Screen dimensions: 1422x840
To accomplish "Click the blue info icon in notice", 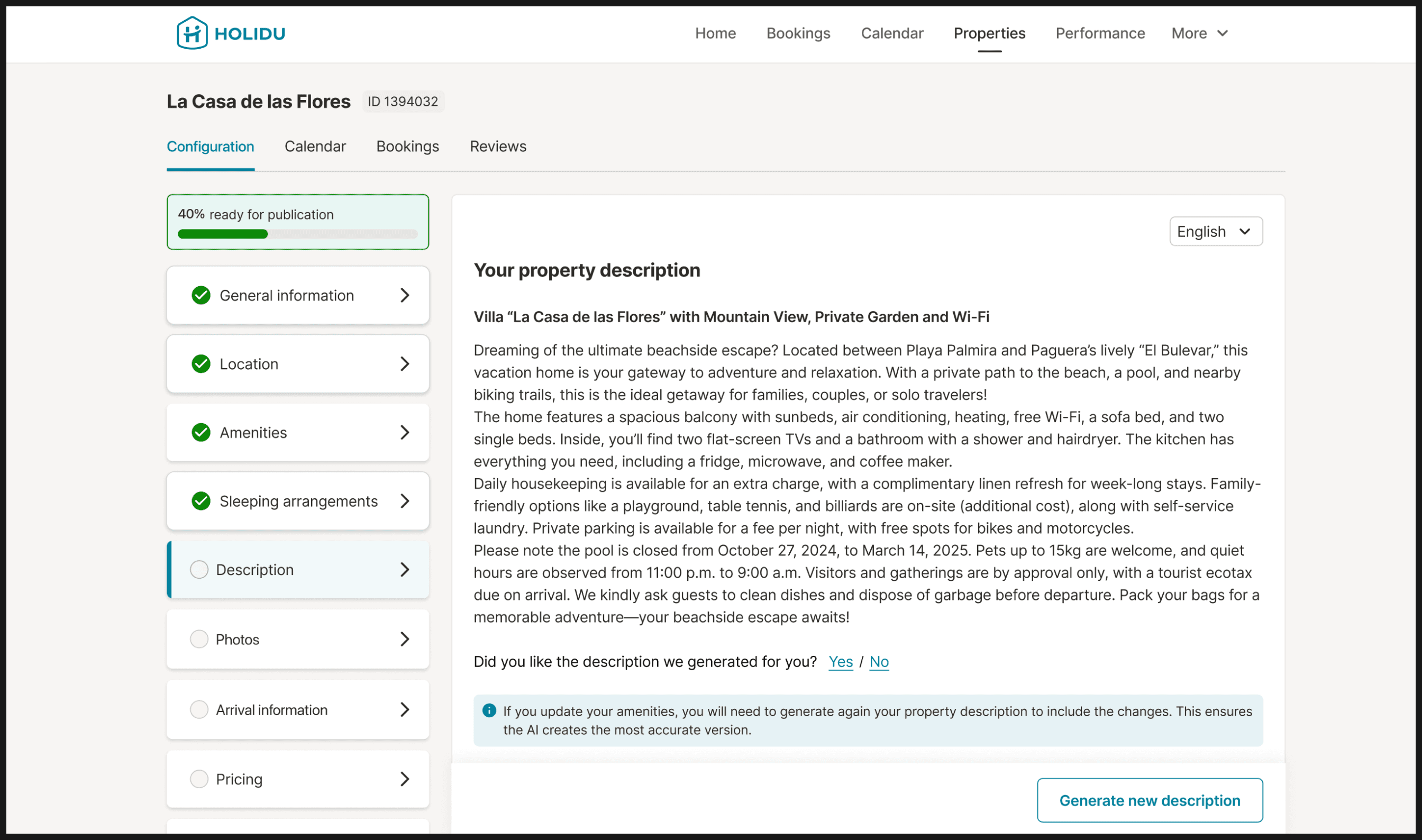I will pos(489,711).
